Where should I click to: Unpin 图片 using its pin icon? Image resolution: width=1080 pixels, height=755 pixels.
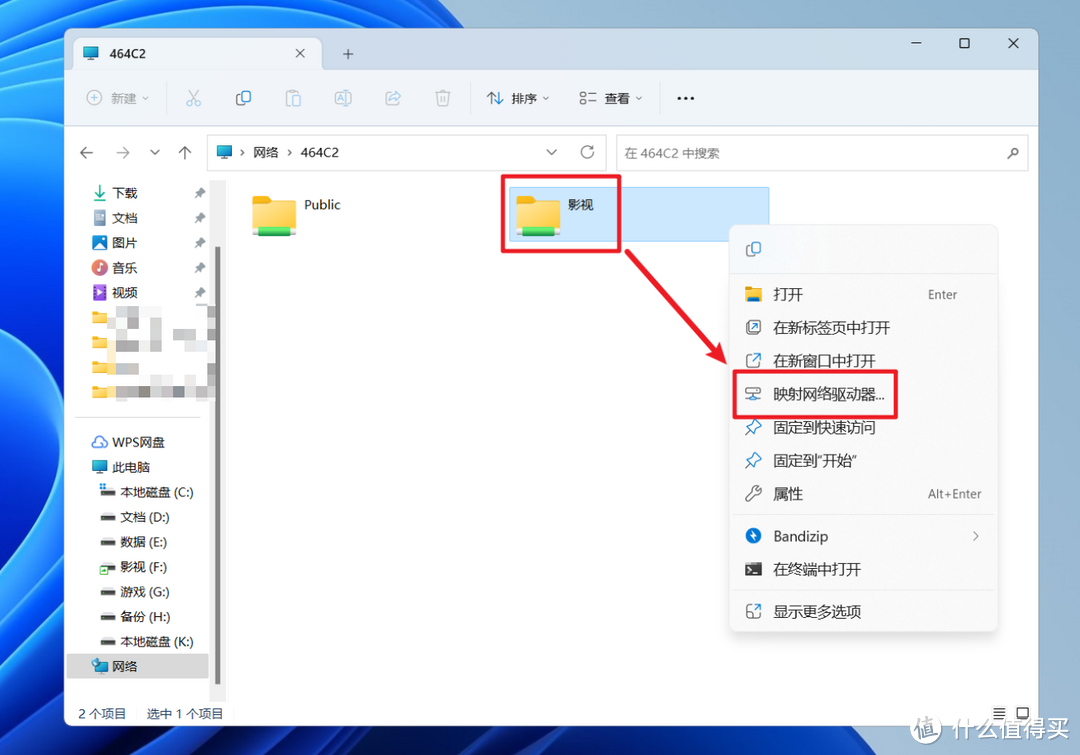coord(200,242)
